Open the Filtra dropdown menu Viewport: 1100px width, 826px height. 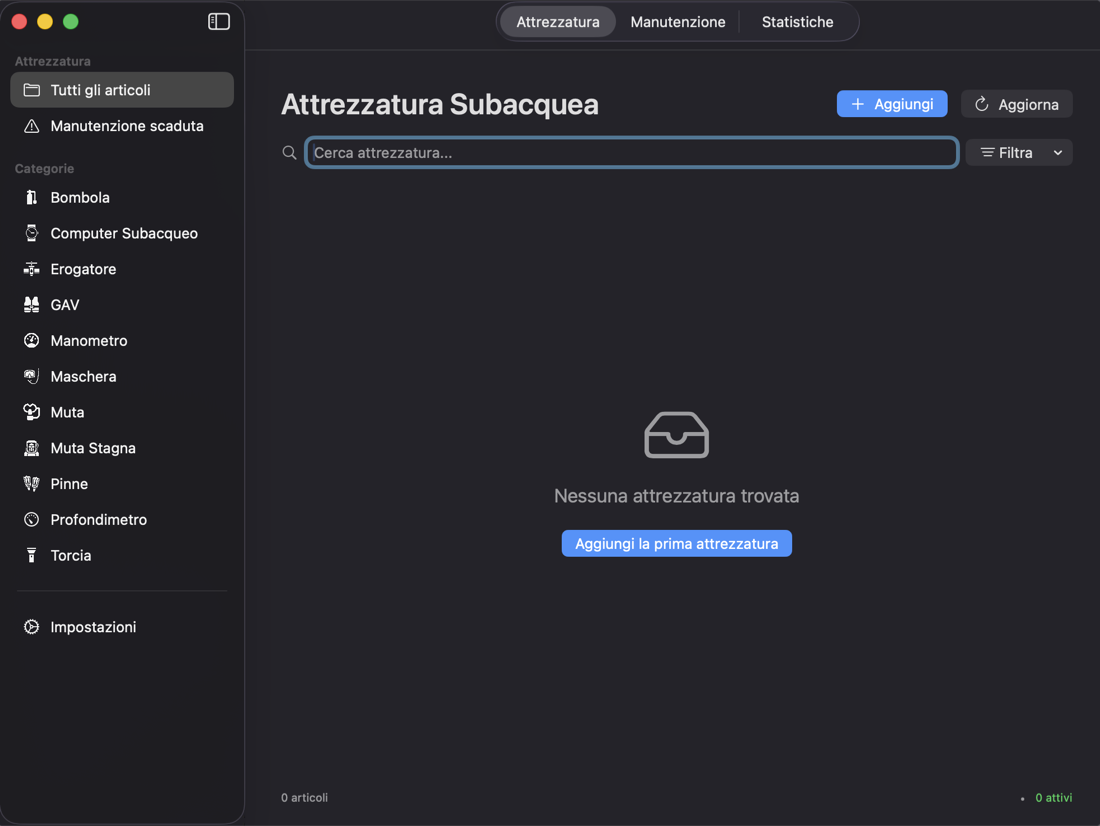(1019, 153)
